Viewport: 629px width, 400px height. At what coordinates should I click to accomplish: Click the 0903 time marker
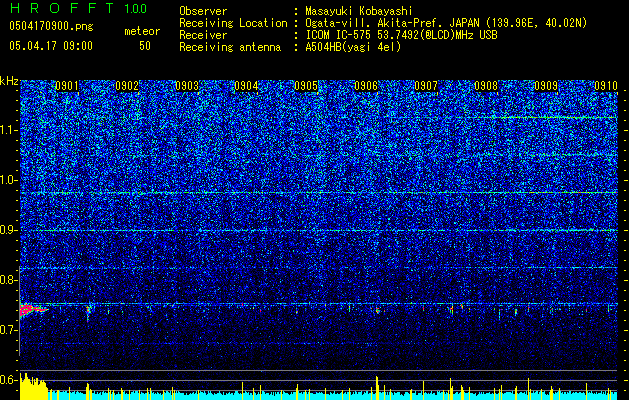(x=187, y=86)
